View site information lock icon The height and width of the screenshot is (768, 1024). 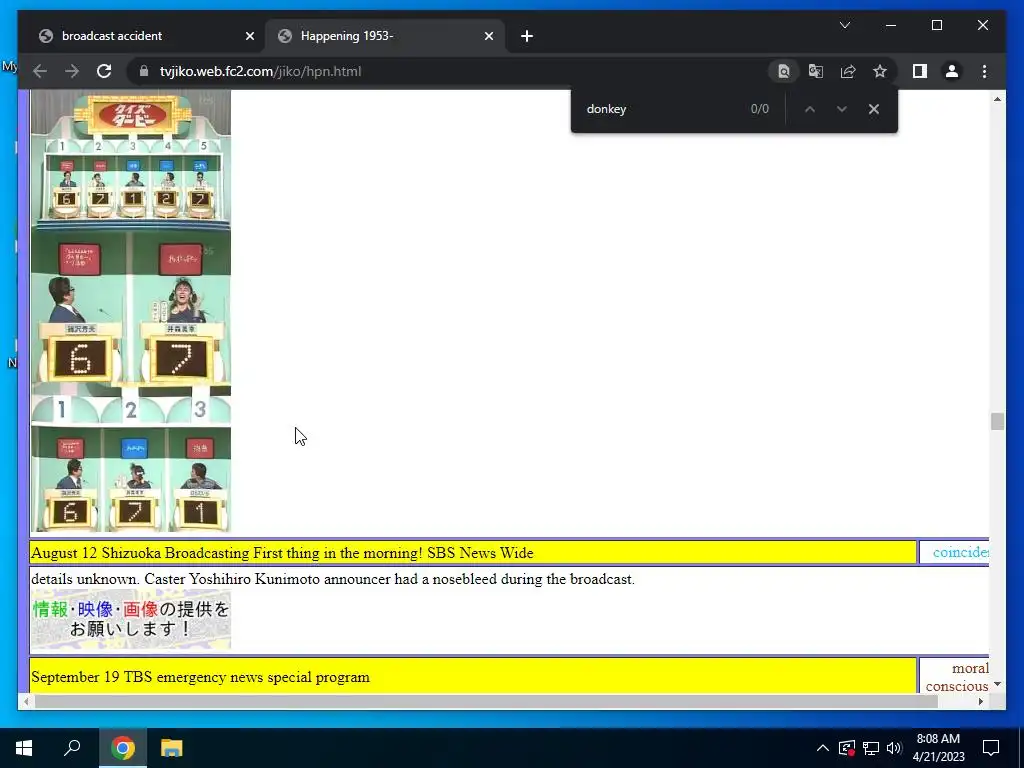point(144,71)
